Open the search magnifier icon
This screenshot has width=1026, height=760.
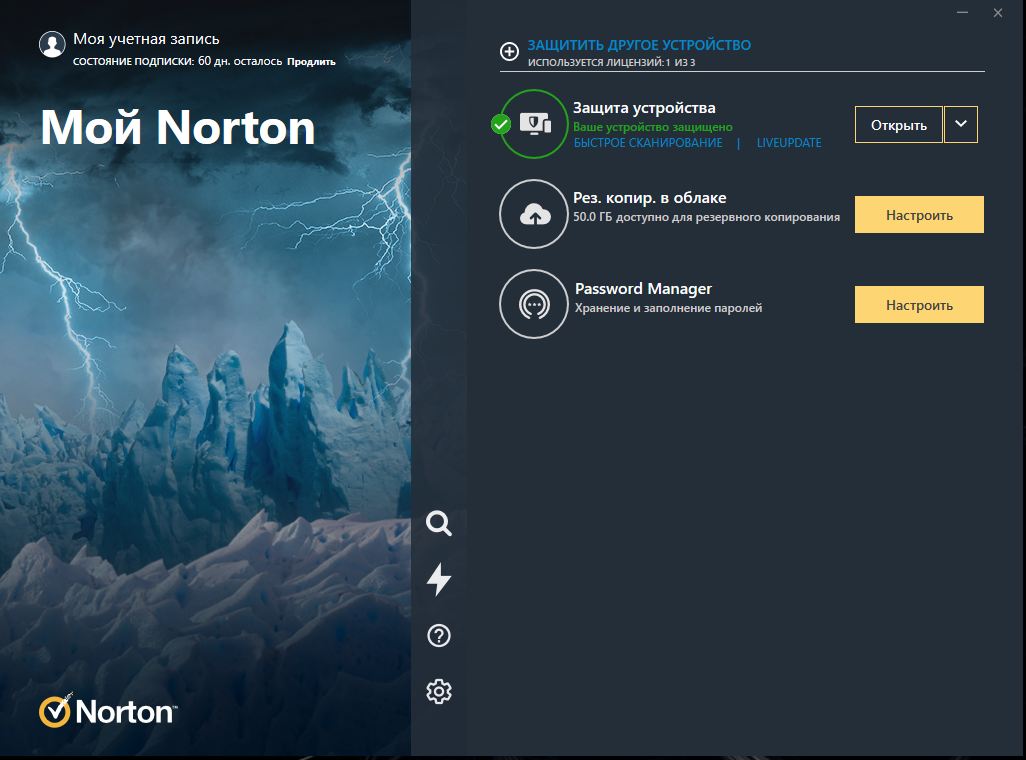pyautogui.click(x=438, y=523)
